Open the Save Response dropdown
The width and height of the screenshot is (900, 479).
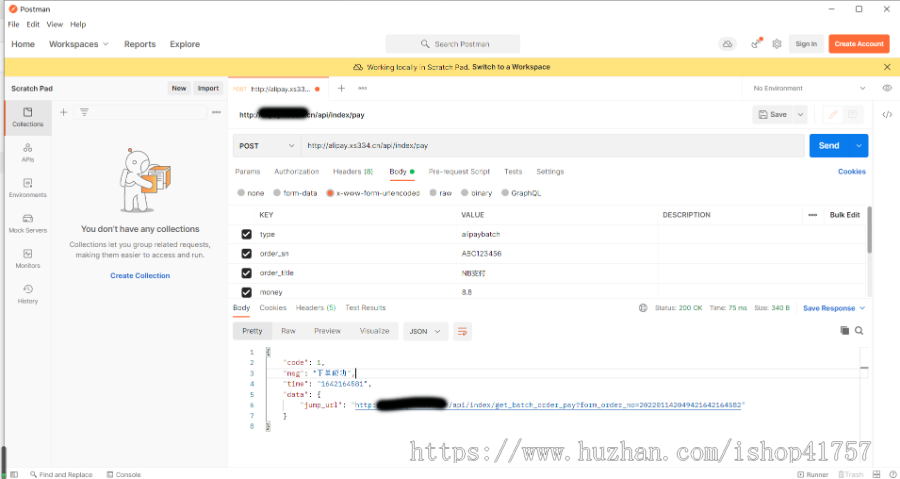834,308
